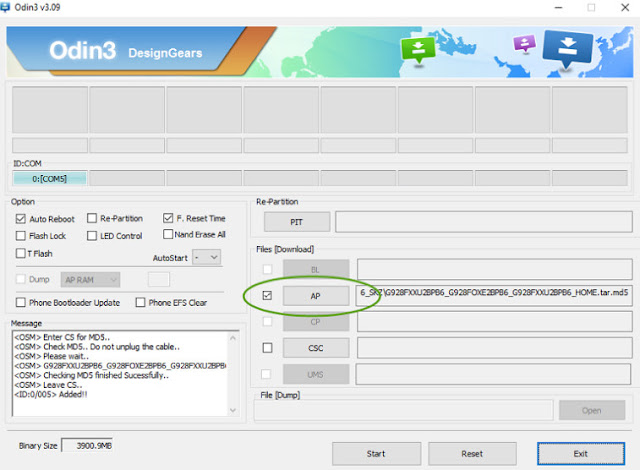Enable Phone Bootloader Update
This screenshot has height=470, width=640.
pos(20,302)
